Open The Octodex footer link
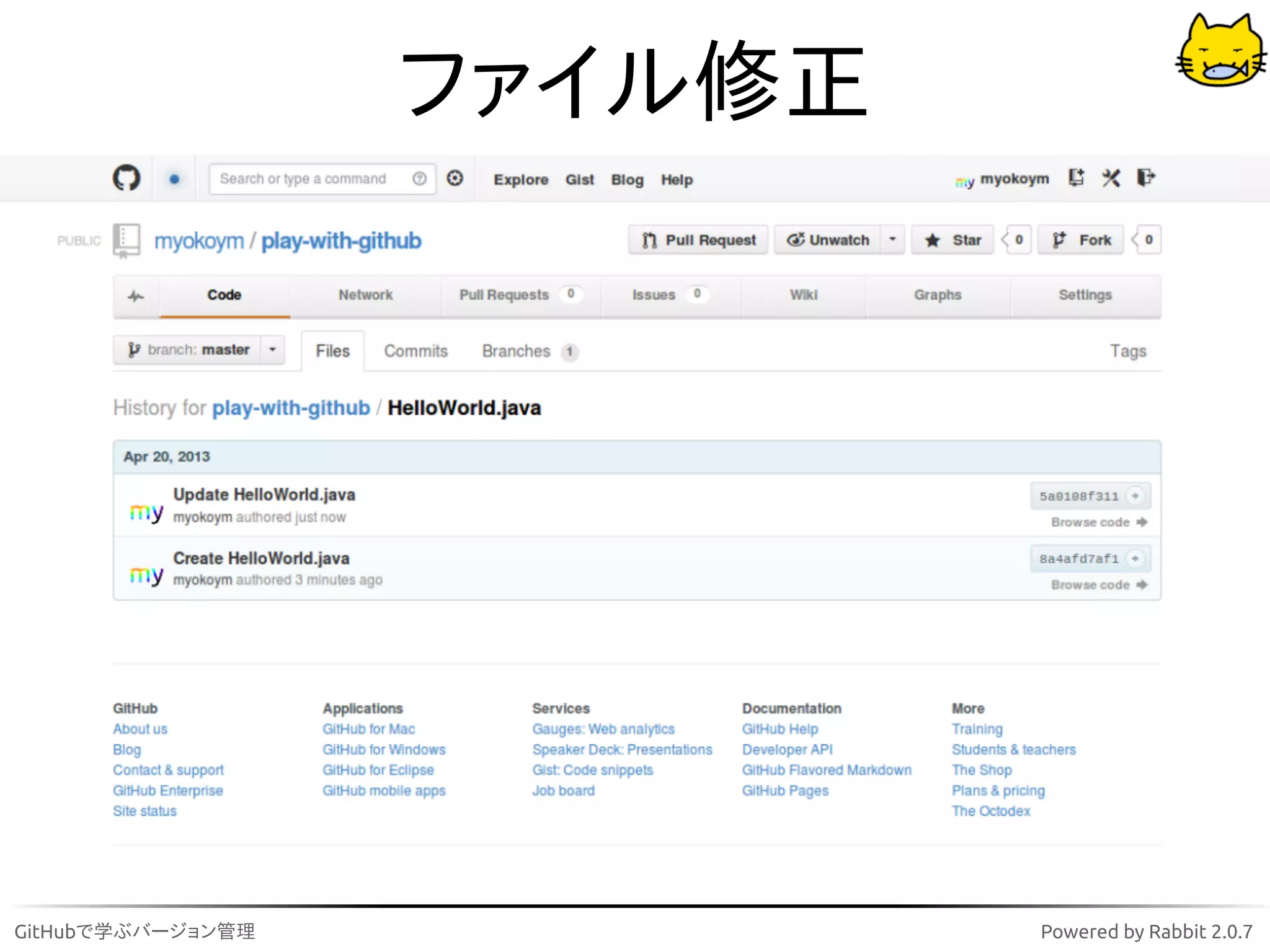The image size is (1270, 952). [991, 811]
